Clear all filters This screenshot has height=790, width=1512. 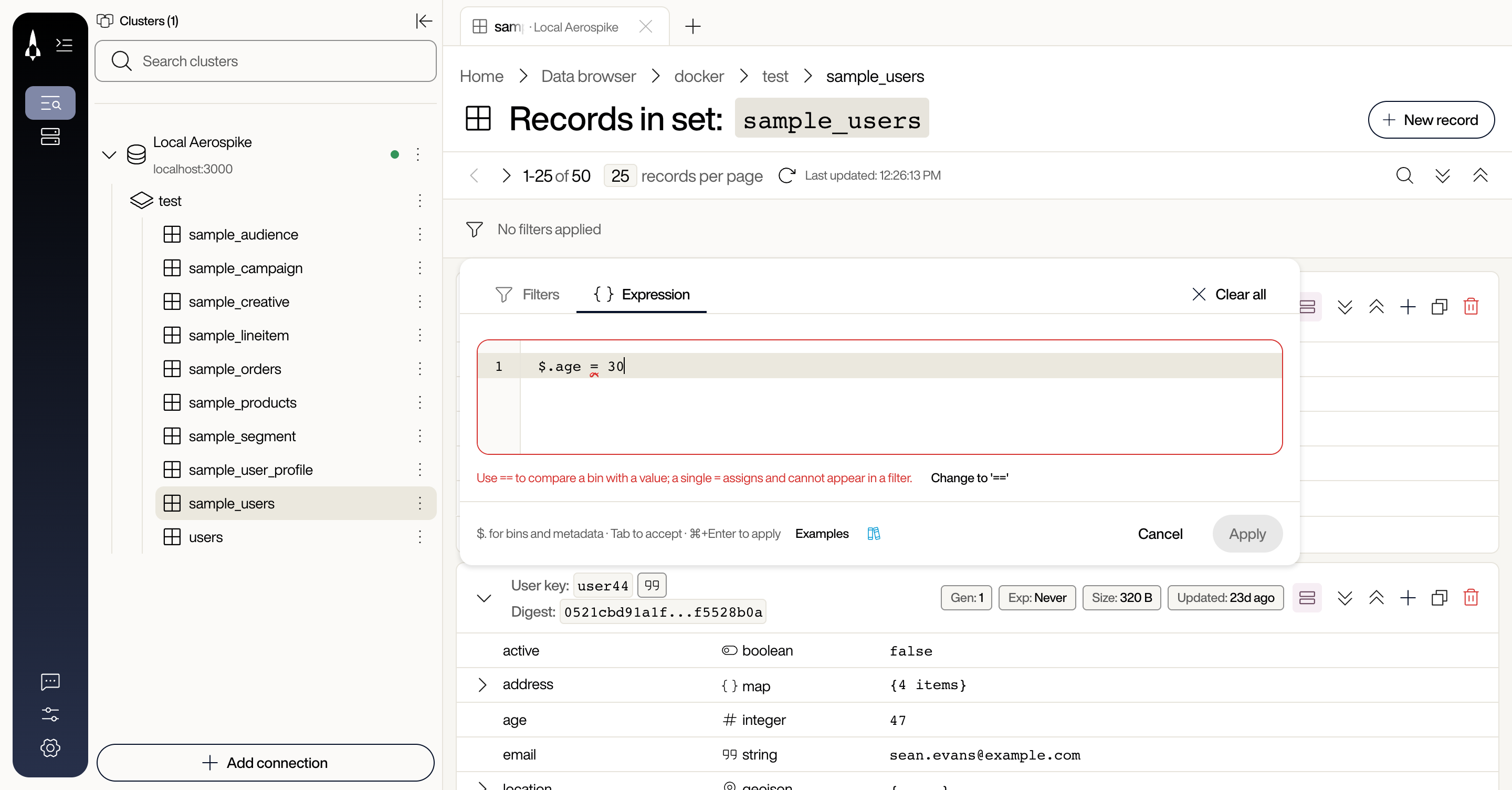[x=1229, y=294]
